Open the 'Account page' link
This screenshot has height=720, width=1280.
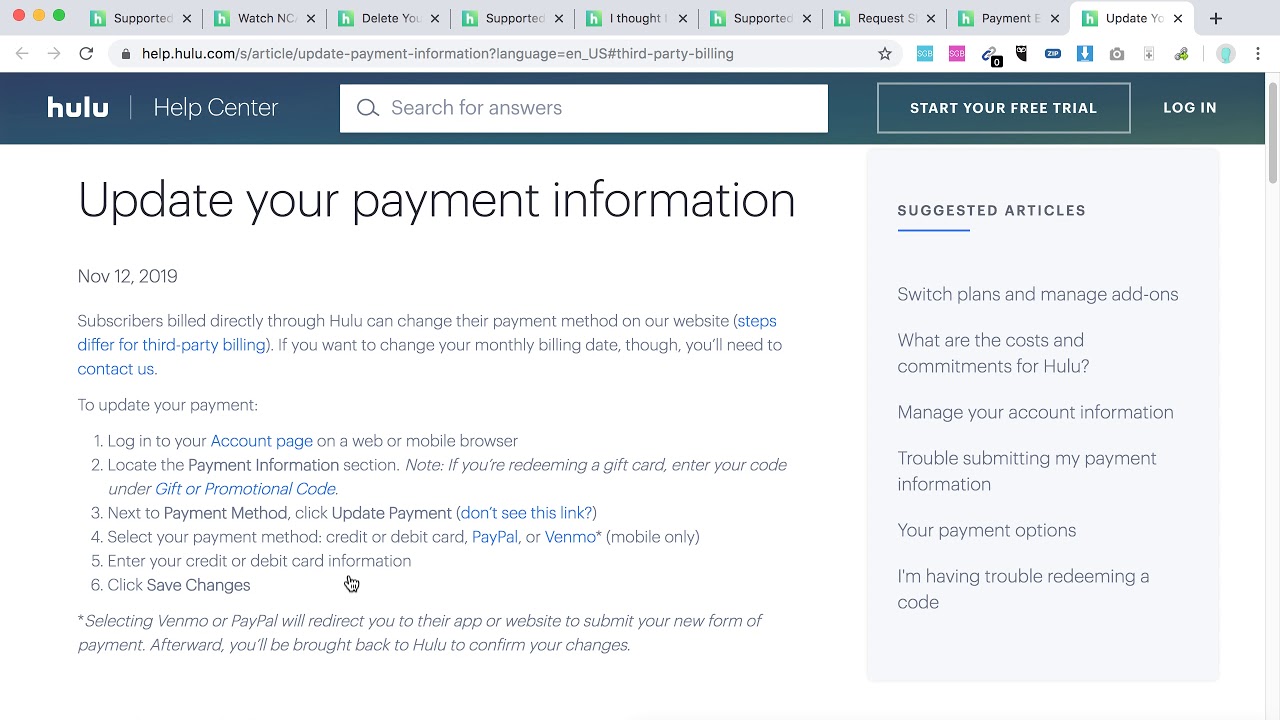point(261,441)
